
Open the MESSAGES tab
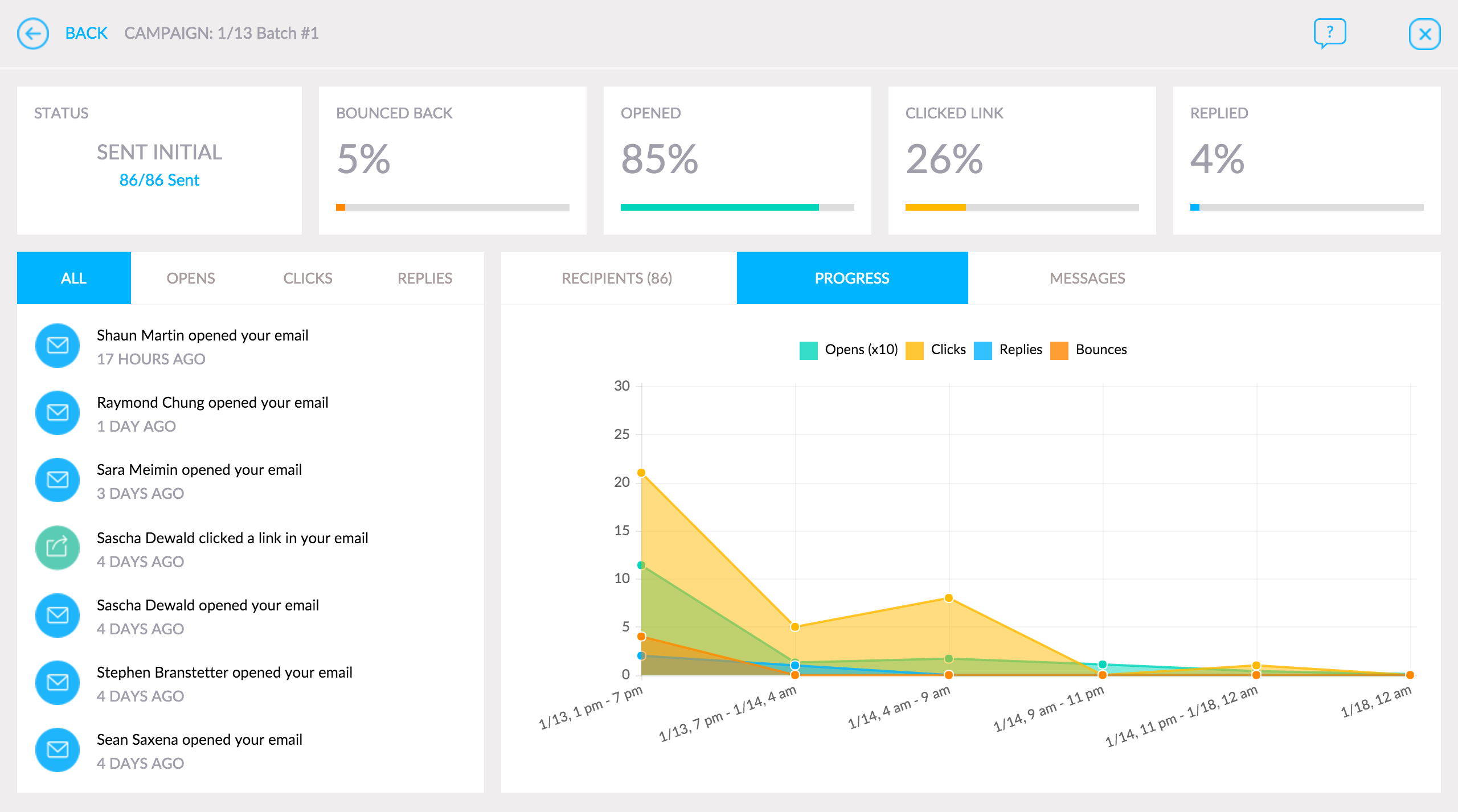coord(1087,278)
